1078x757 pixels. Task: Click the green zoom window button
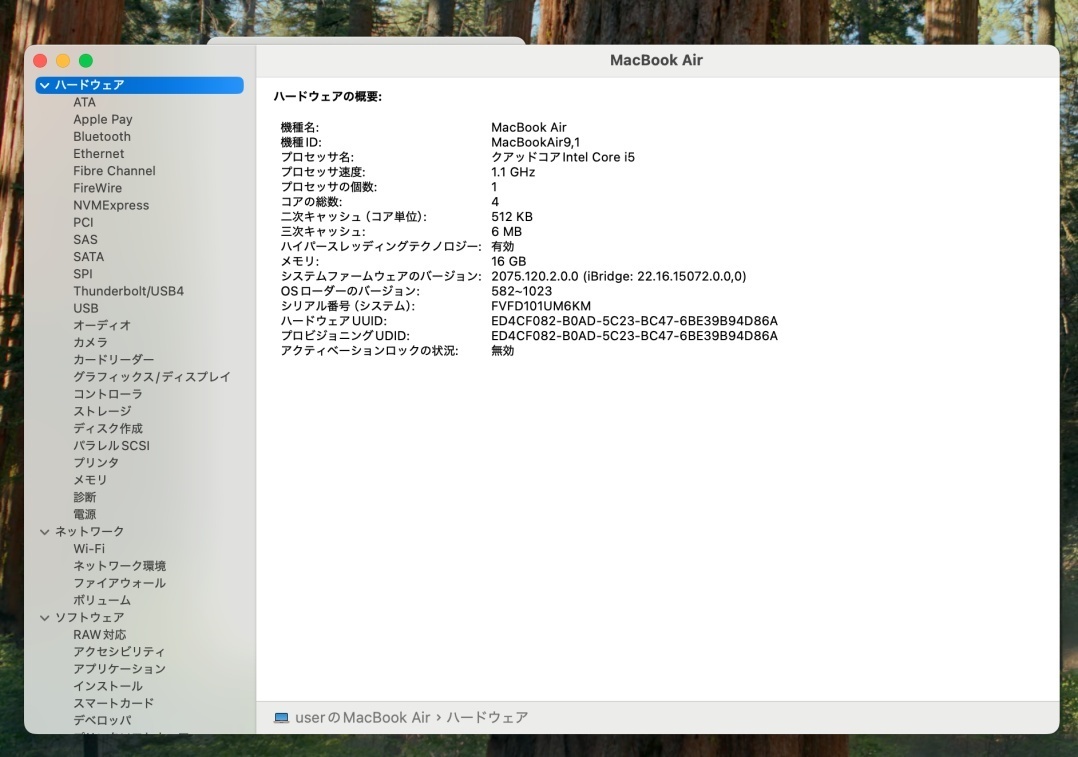point(86,61)
